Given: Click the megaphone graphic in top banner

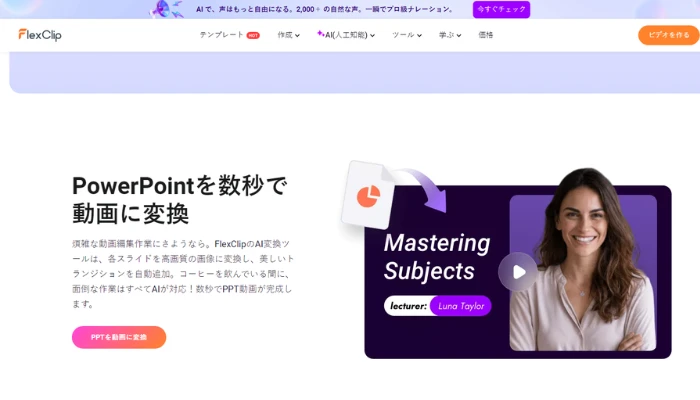Looking at the screenshot, I should (165, 9).
